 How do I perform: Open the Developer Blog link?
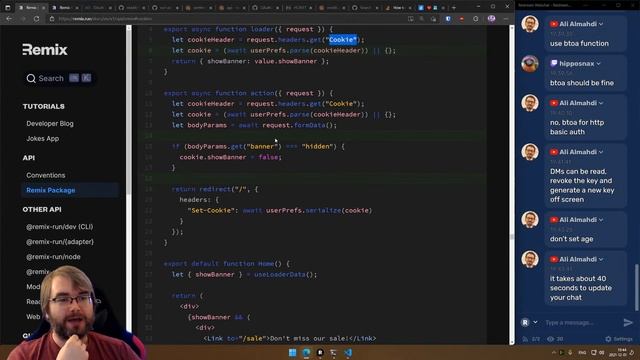(50, 124)
